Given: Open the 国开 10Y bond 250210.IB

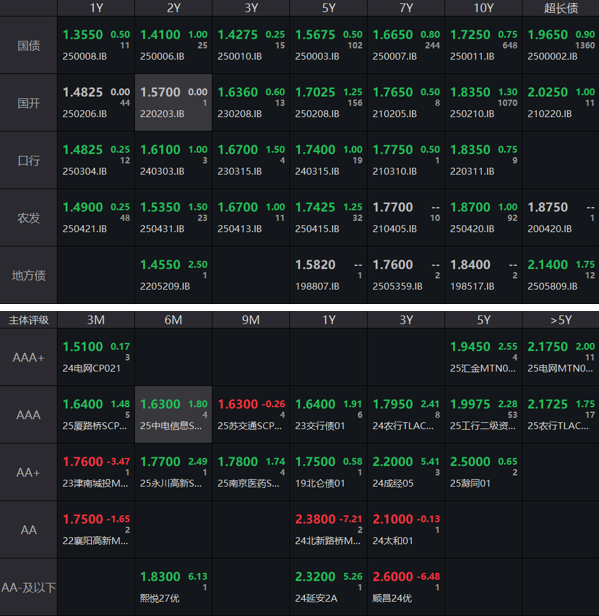Looking at the screenshot, I should tap(472, 114).
